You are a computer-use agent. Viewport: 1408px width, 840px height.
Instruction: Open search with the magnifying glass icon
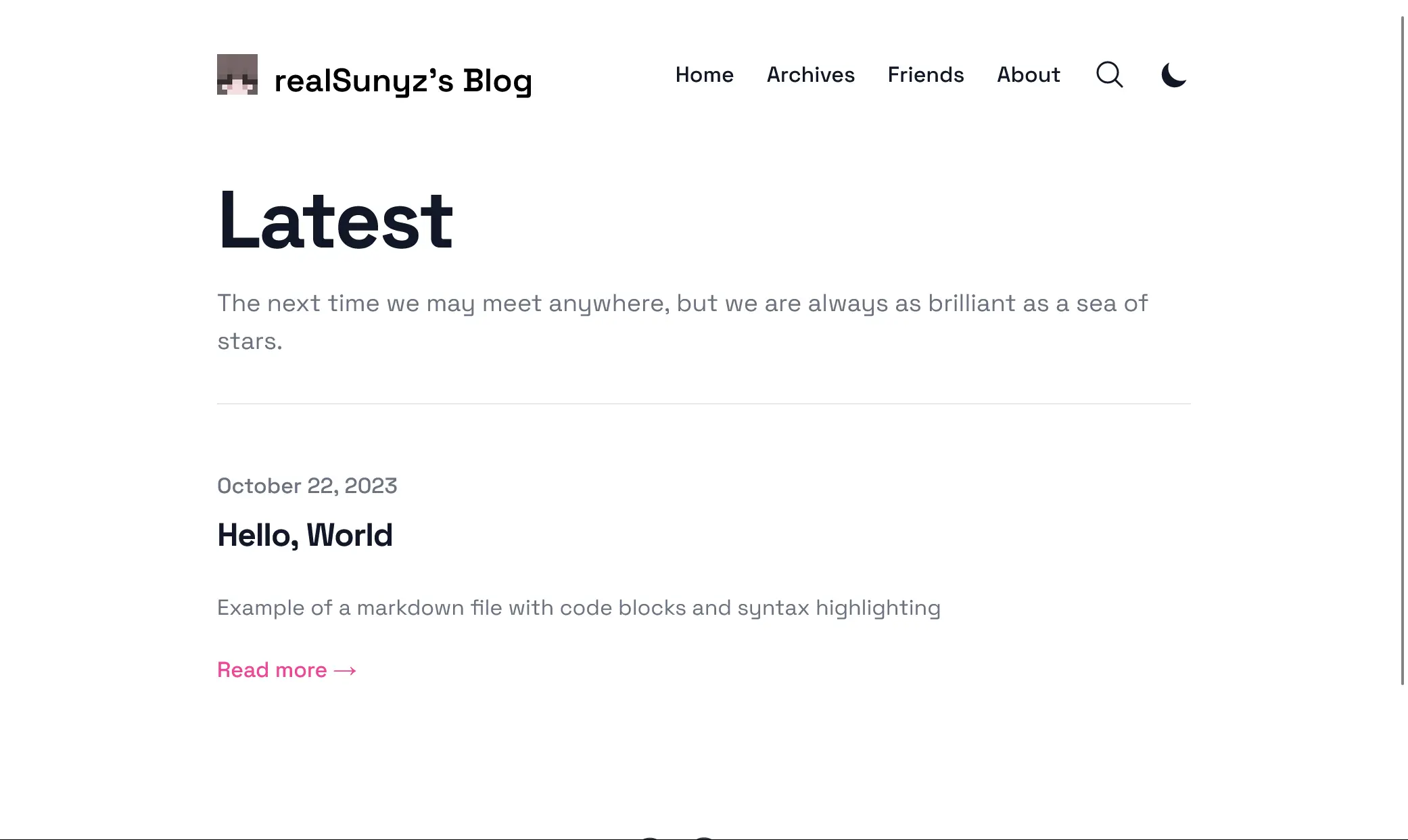click(1109, 74)
